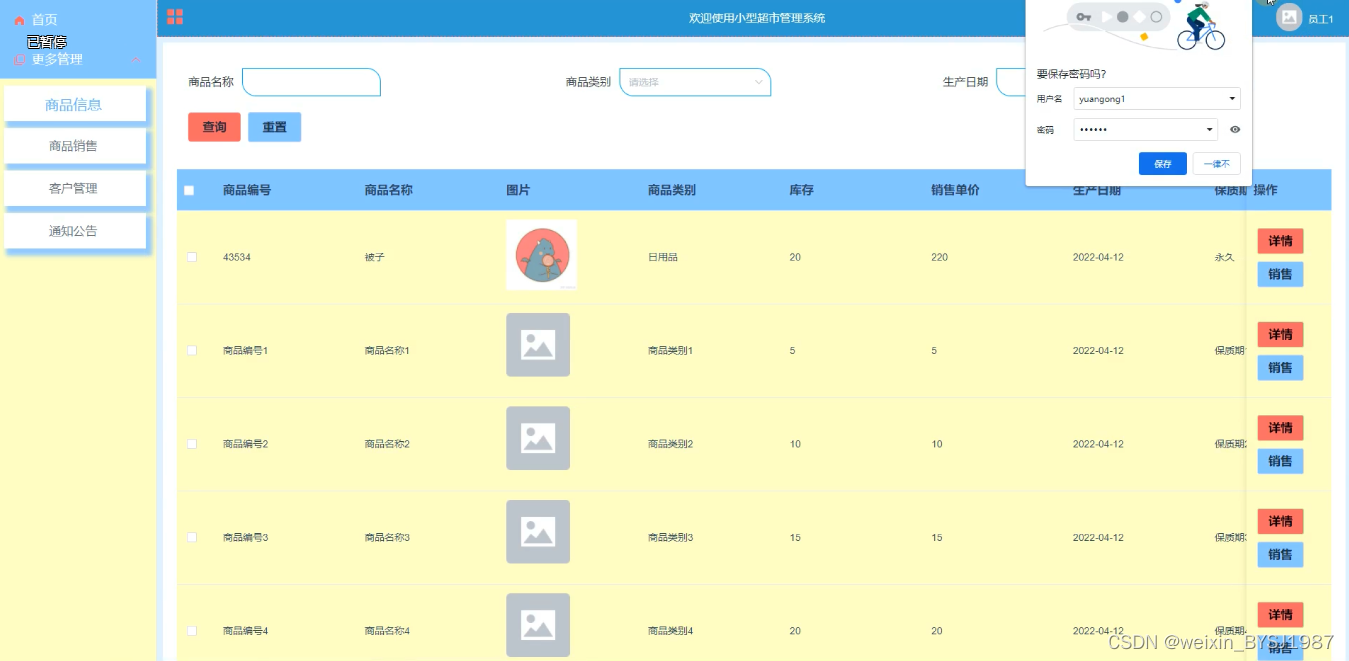
Task: Click the 商品类别 column header
Action: pyautogui.click(x=672, y=190)
